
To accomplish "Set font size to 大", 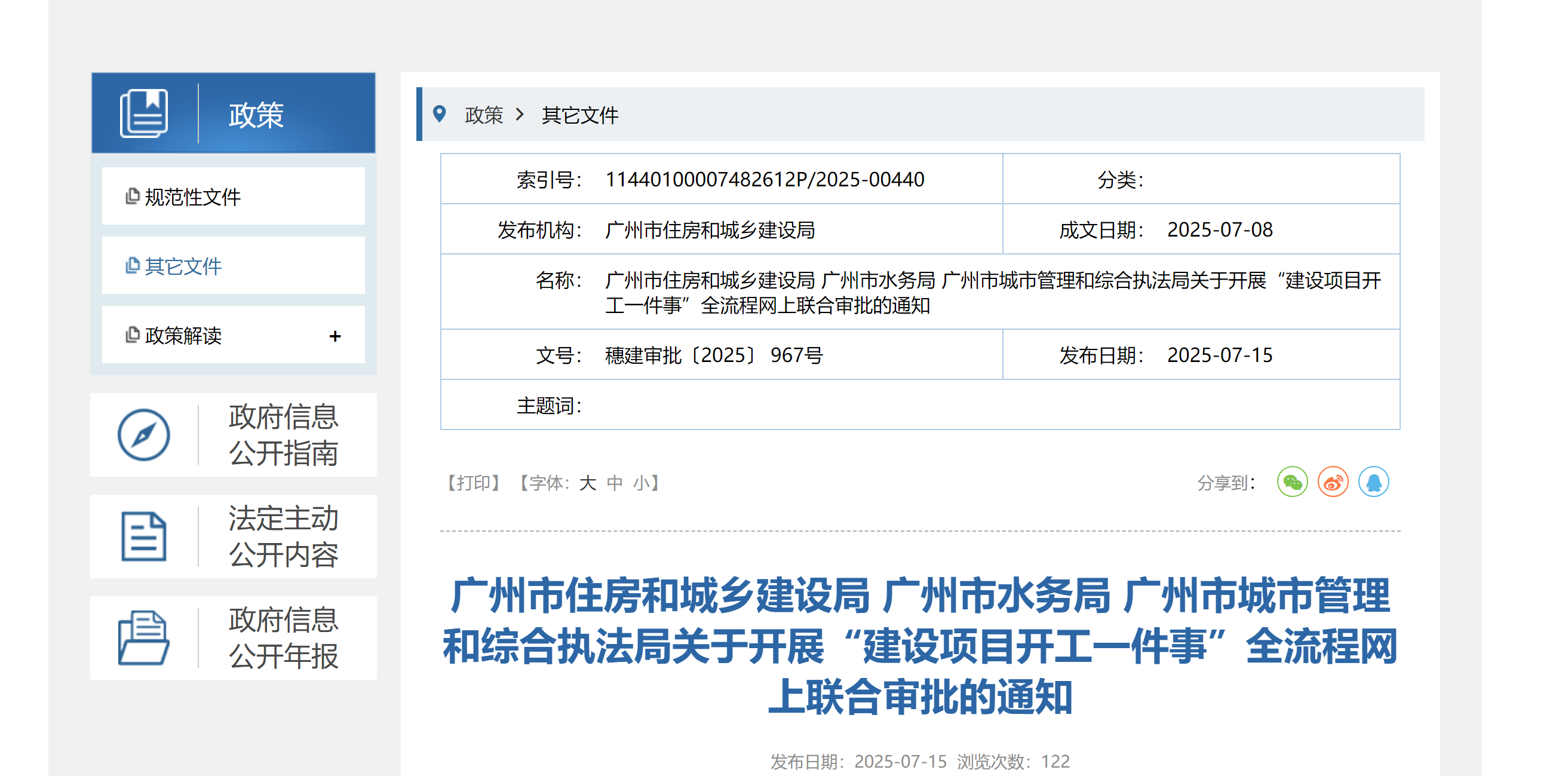I will coord(587,483).
